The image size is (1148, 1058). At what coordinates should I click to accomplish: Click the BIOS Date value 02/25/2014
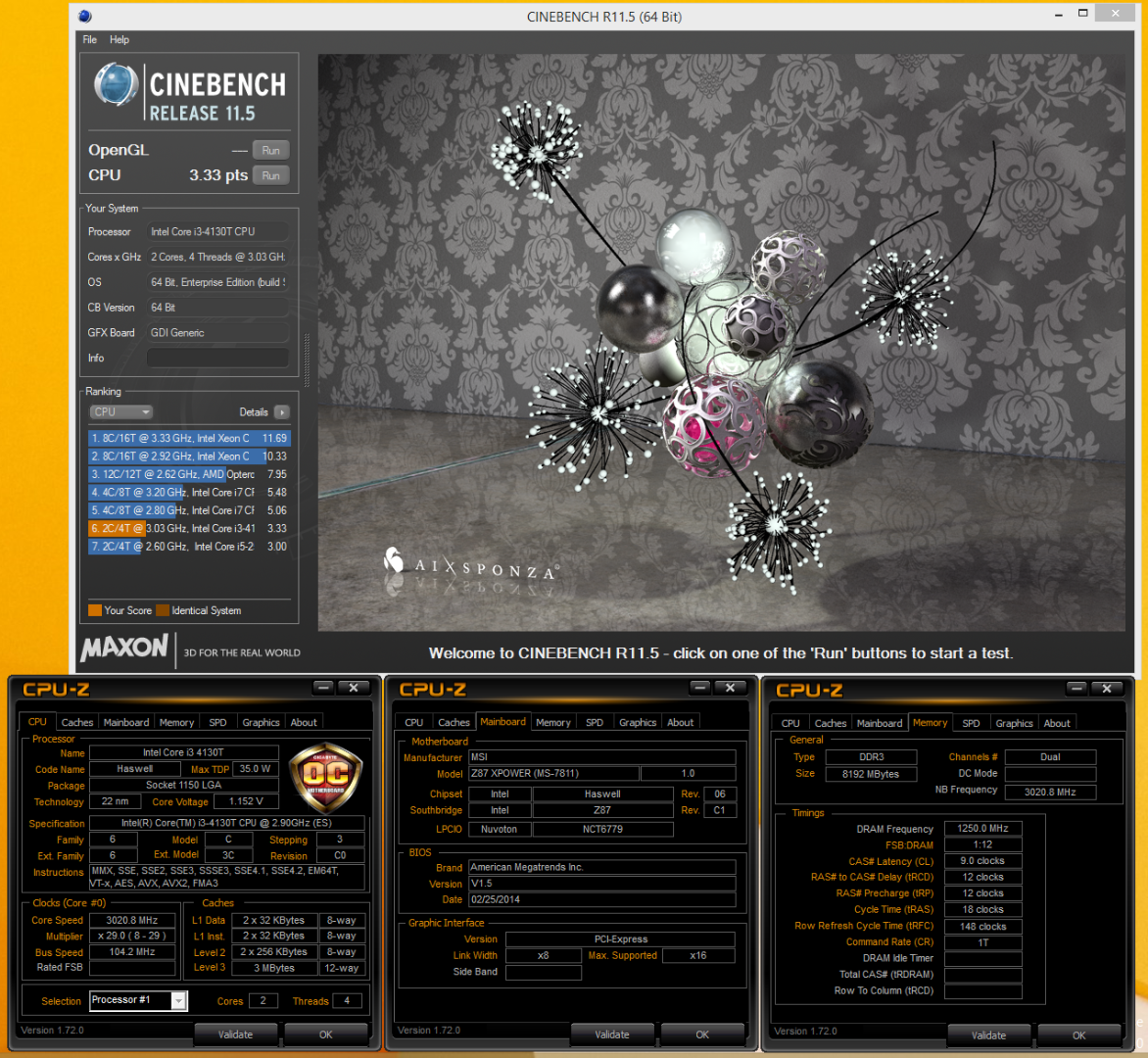(x=601, y=899)
